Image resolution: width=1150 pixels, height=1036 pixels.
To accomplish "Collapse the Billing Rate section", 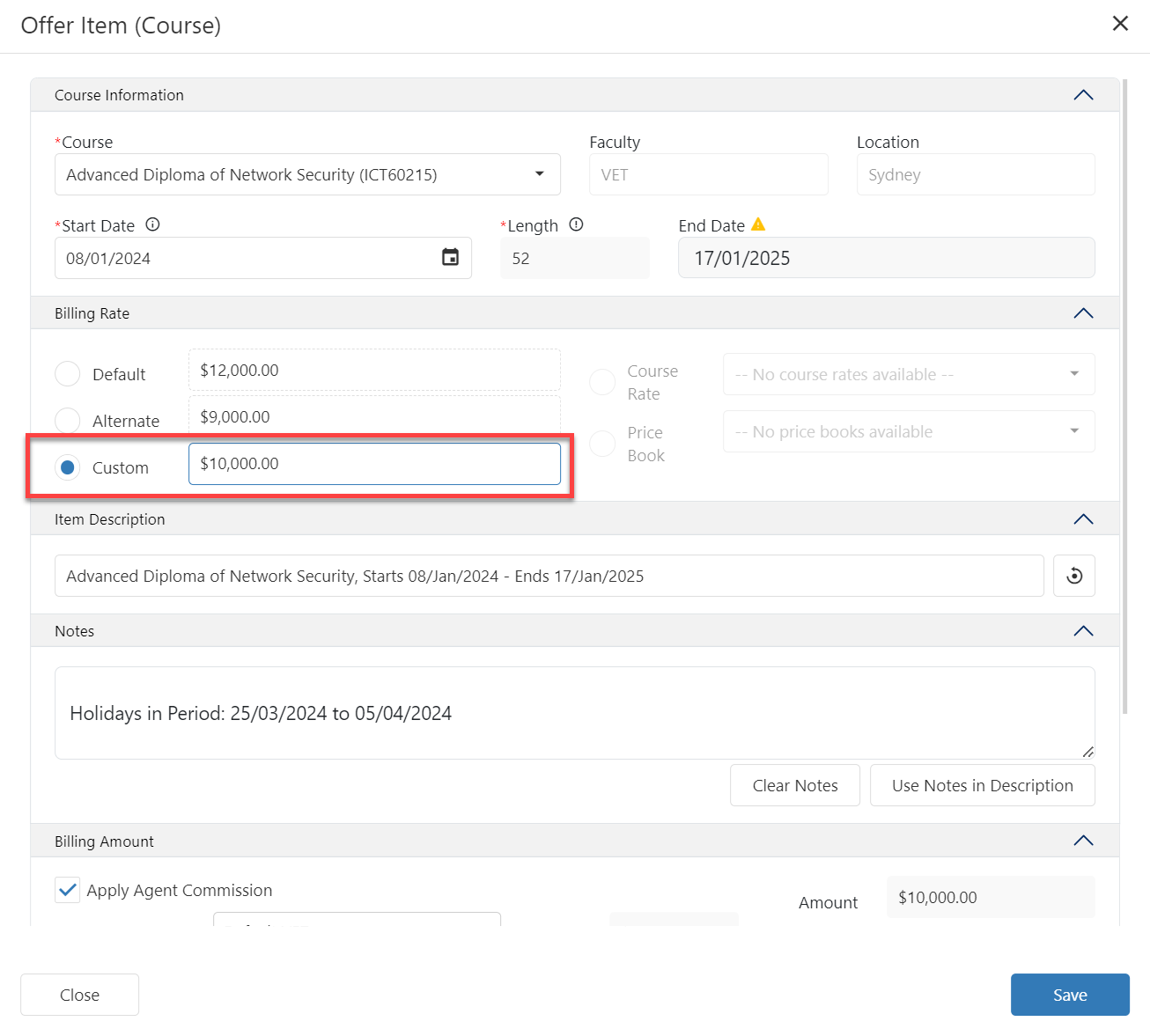I will tap(1083, 313).
